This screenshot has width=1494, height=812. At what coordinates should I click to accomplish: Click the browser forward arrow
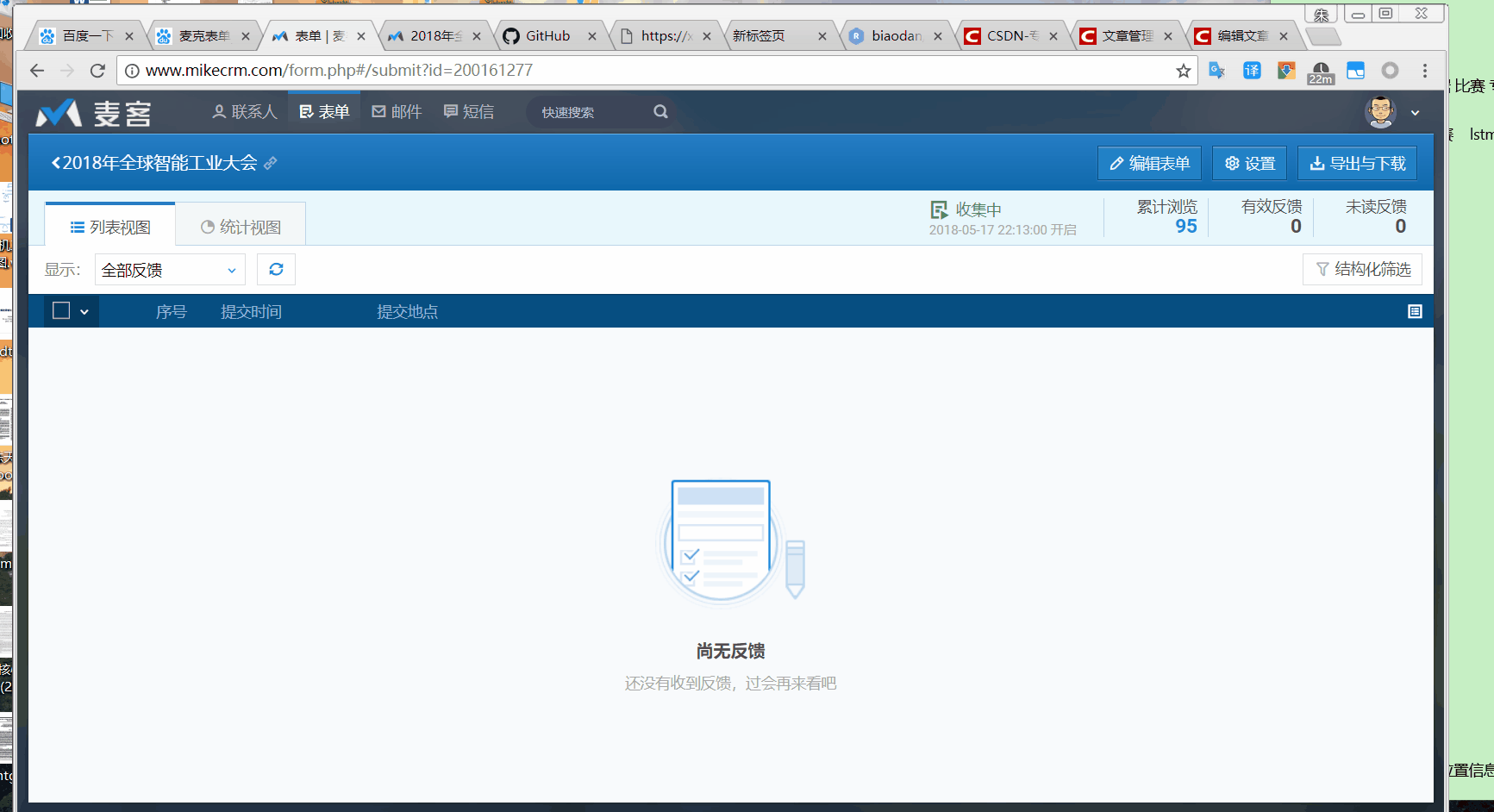click(67, 71)
